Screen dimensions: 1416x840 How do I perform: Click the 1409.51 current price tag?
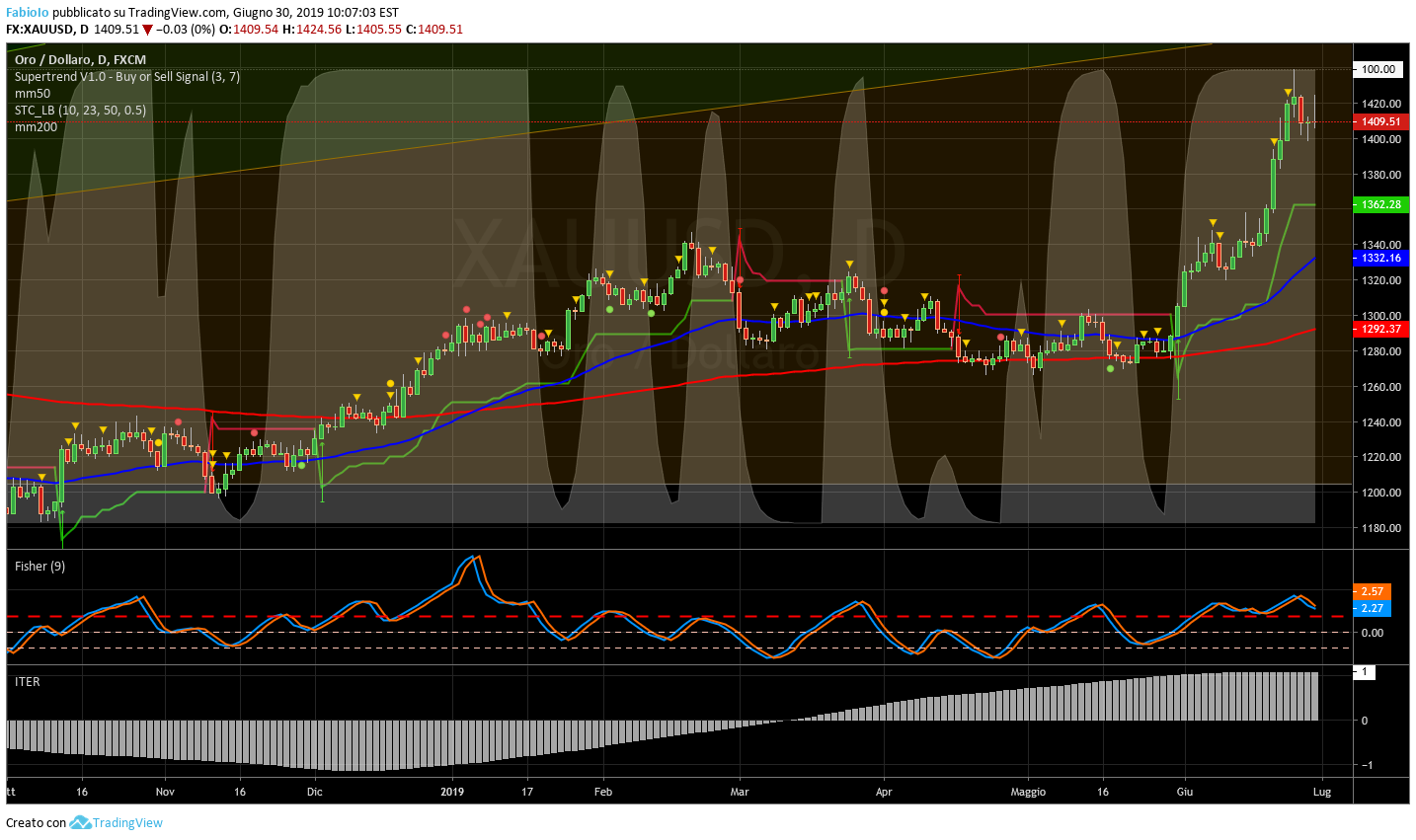click(1380, 122)
